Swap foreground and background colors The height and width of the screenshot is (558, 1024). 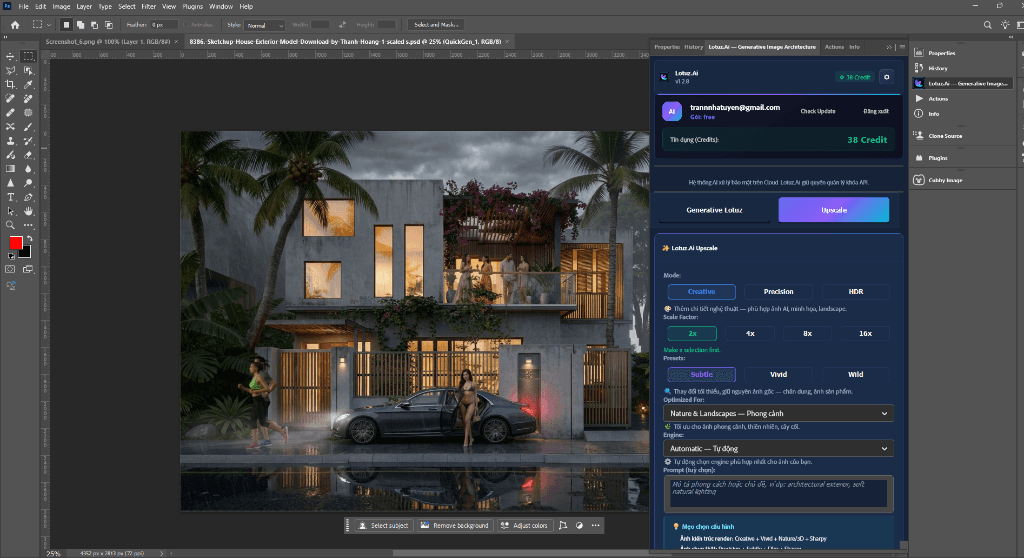(x=29, y=239)
